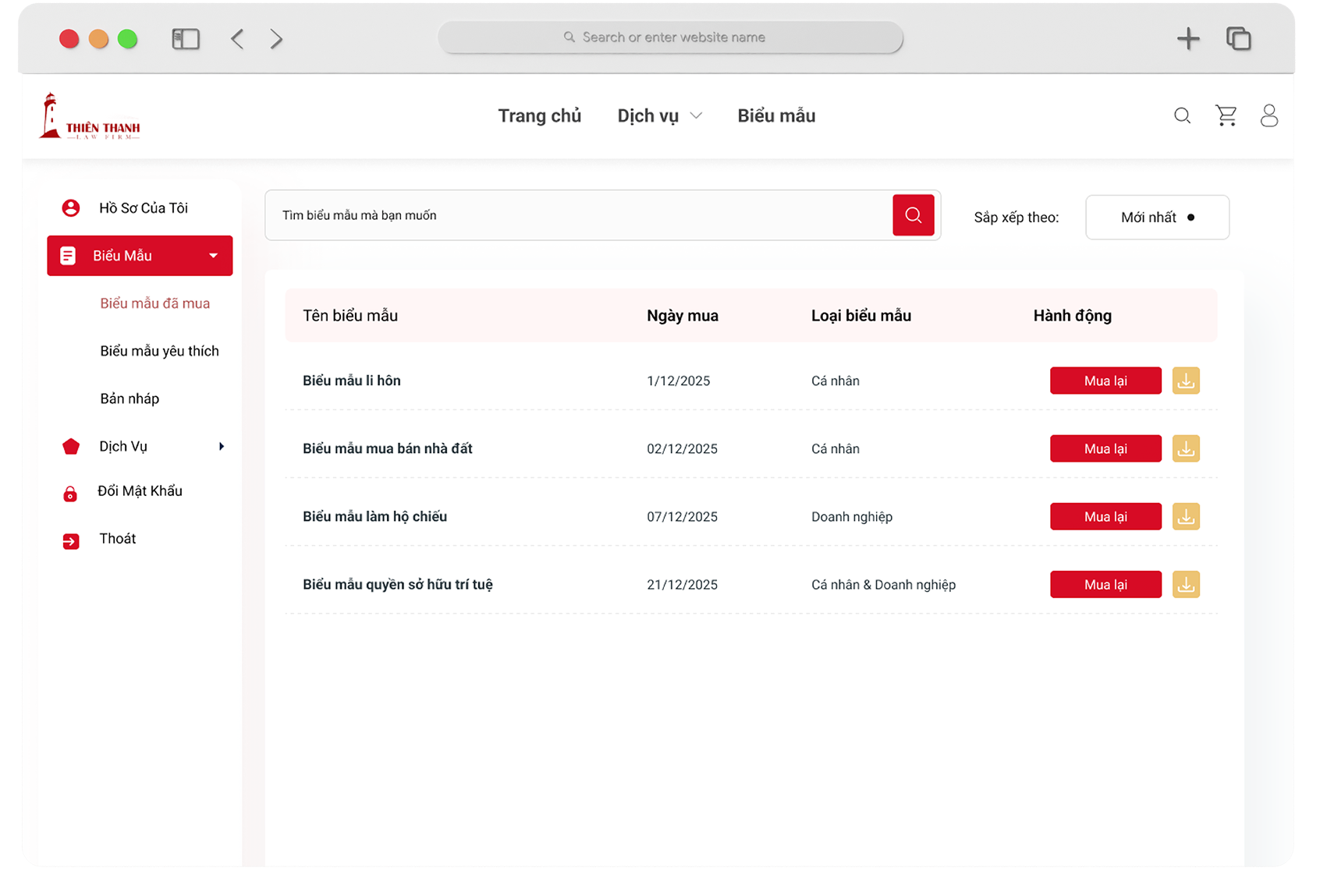Screen dimensions: 1320x896
Task: Open a new browser tab with plus icon
Action: [x=1187, y=38]
